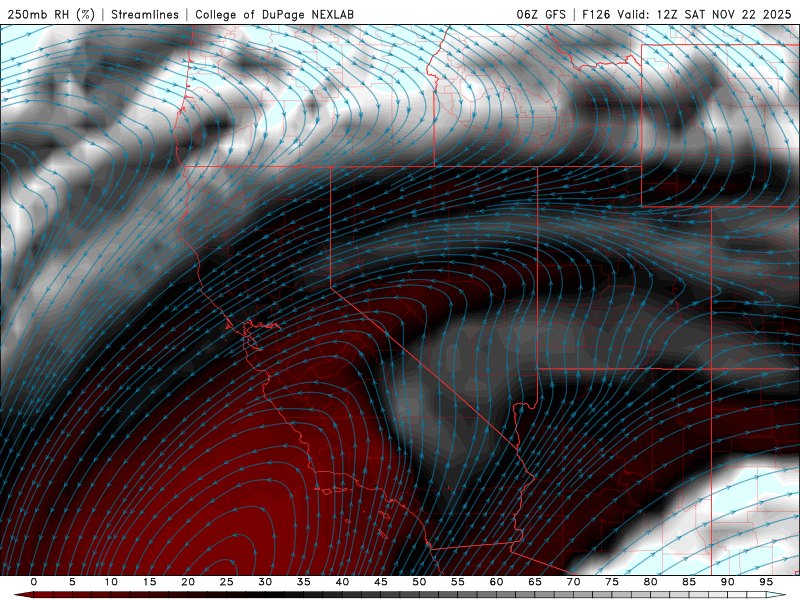This screenshot has height=600, width=800.
Task: Select colorbar tick label "10"
Action: click(x=111, y=582)
